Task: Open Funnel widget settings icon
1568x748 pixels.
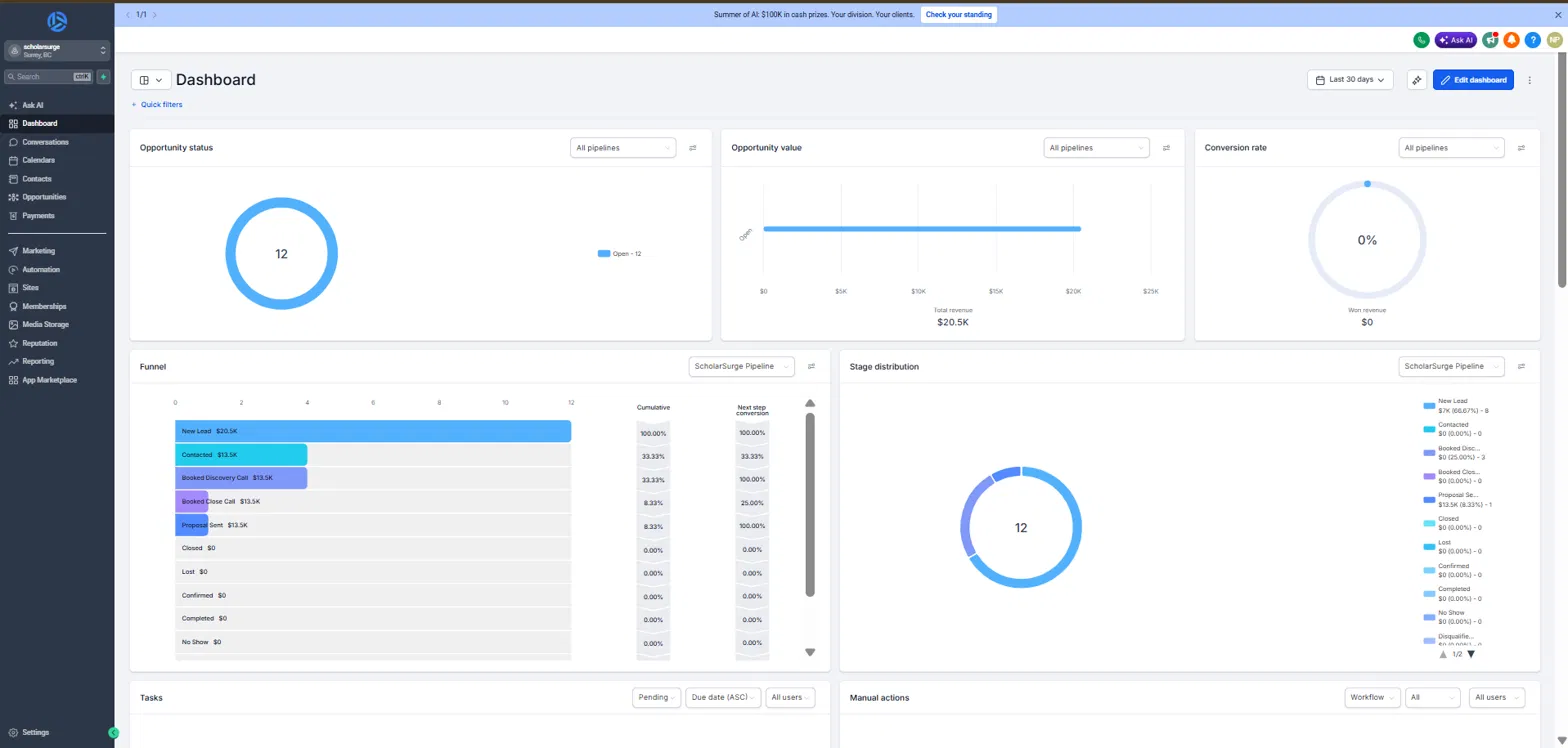Action: coord(811,367)
